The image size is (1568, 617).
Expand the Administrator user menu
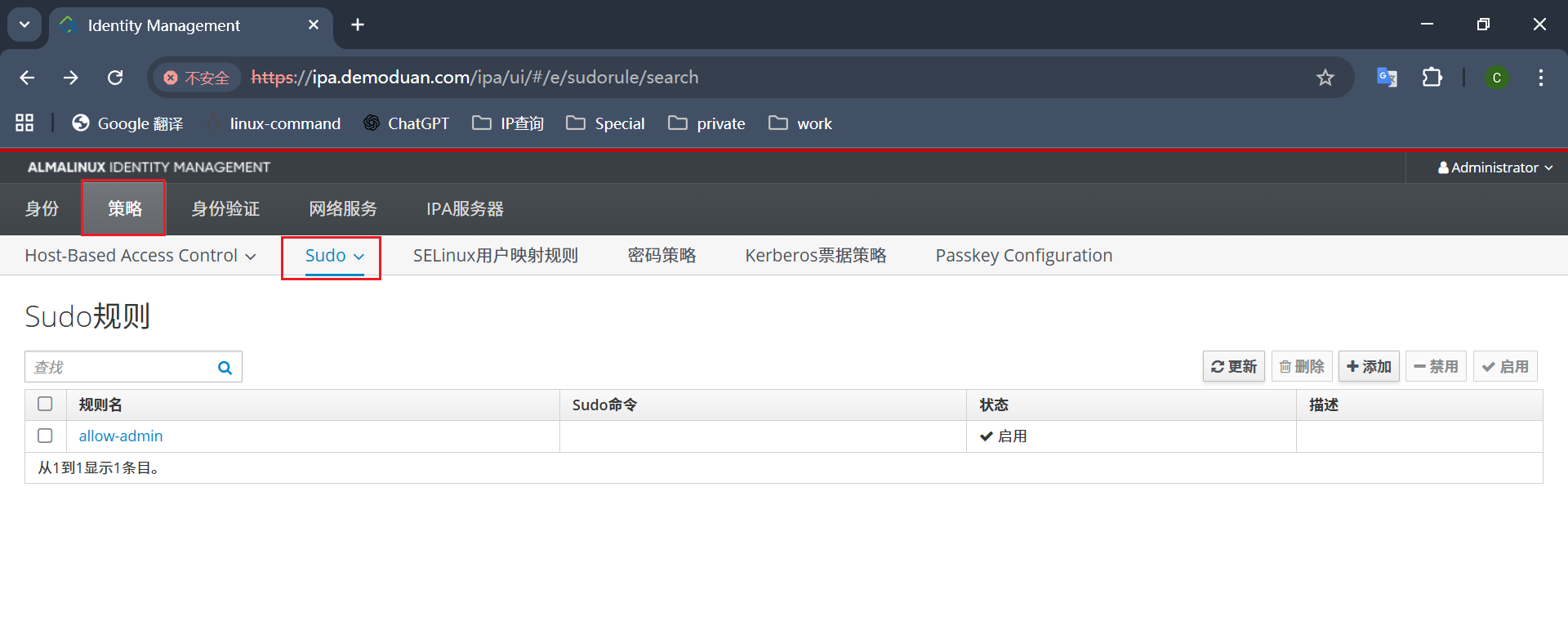1495,168
